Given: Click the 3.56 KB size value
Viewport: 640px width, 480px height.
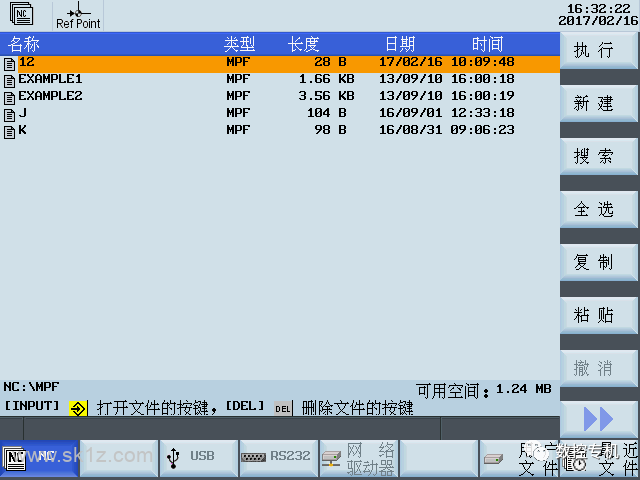Looking at the screenshot, I should click(x=327, y=96).
